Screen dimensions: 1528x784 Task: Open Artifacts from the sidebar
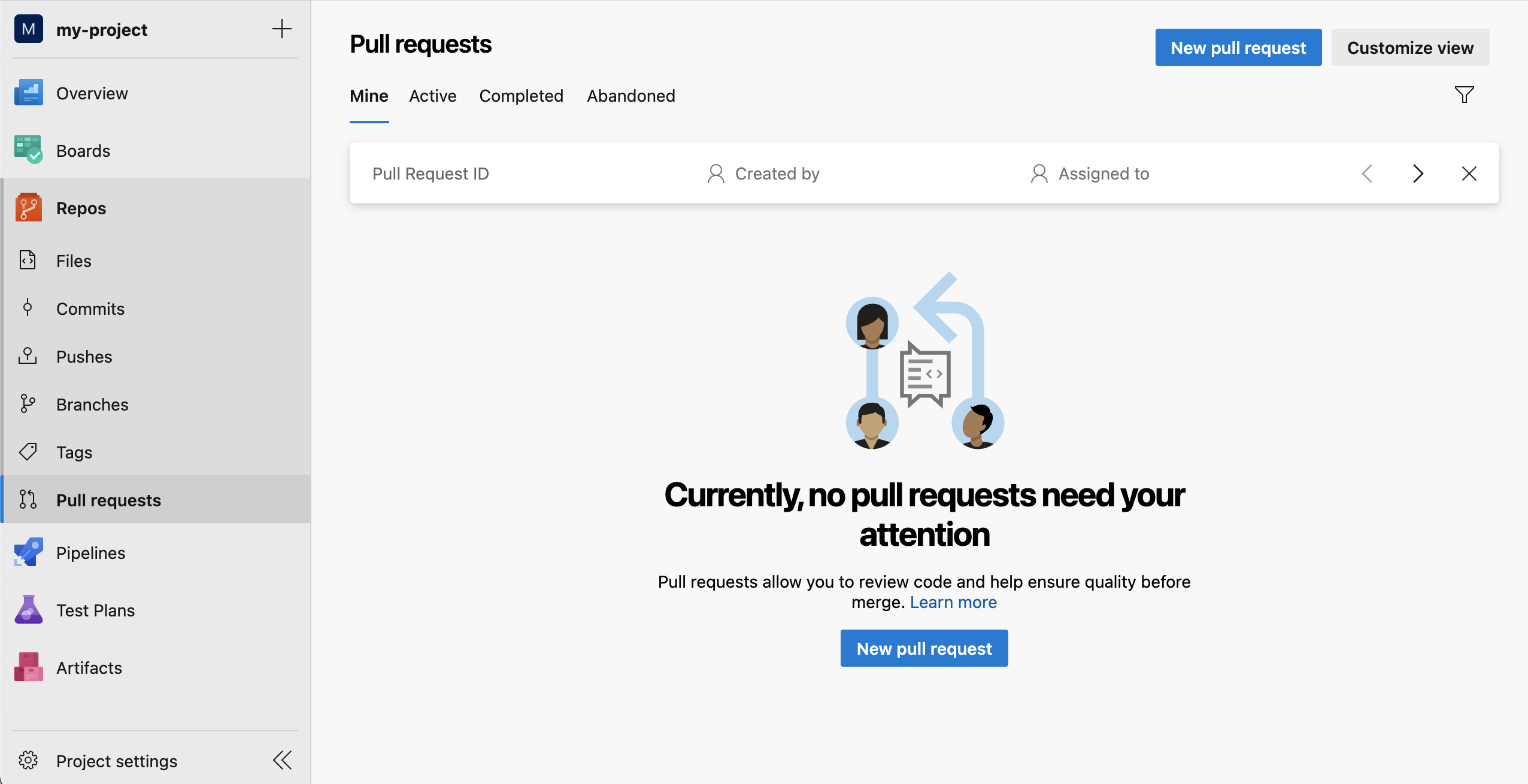point(89,668)
